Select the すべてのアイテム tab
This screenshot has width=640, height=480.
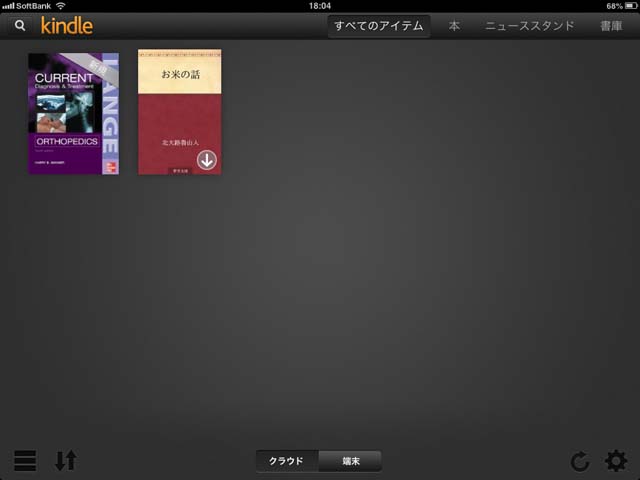point(379,26)
